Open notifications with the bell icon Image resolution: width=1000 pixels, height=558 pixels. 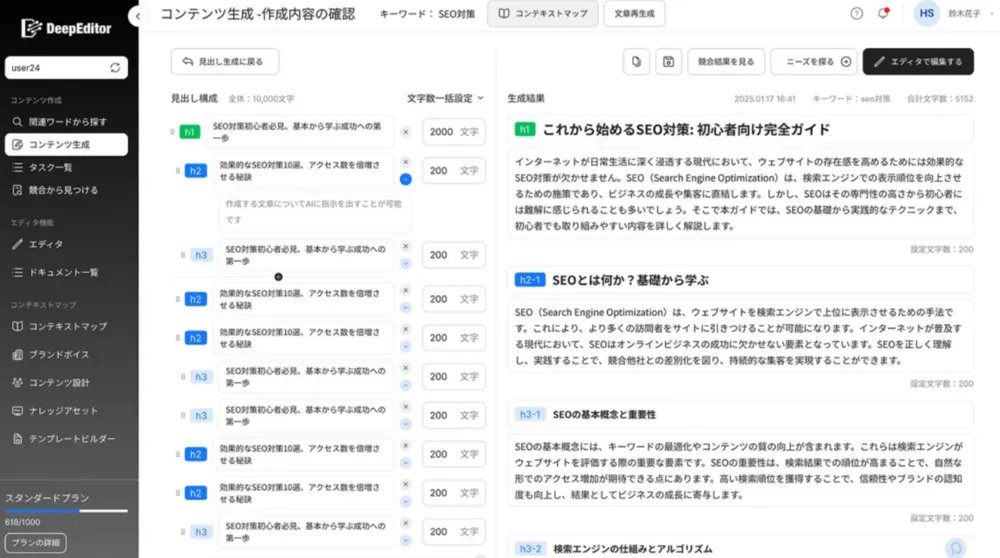pyautogui.click(x=883, y=13)
